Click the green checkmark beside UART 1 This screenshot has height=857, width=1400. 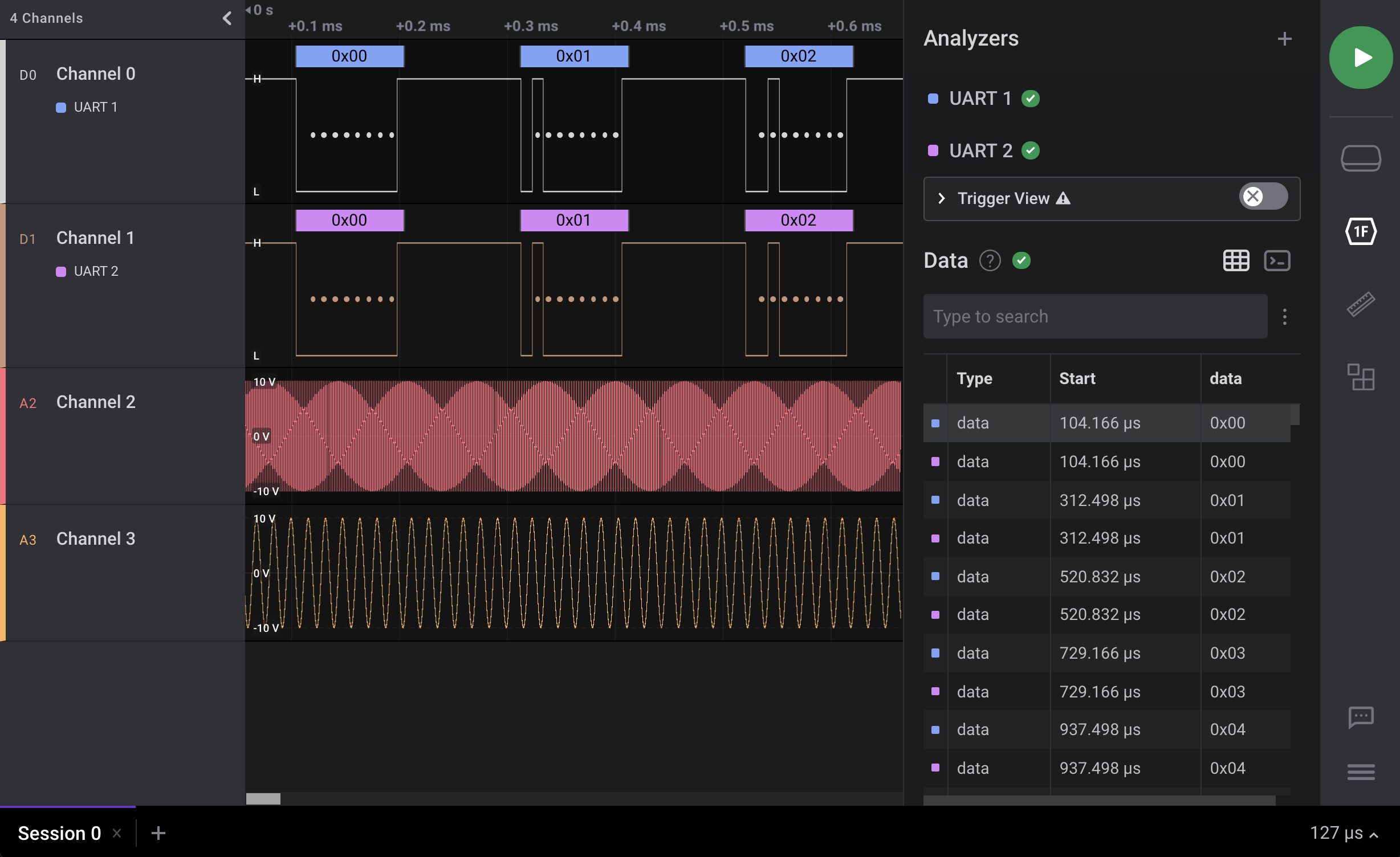[x=1029, y=98]
